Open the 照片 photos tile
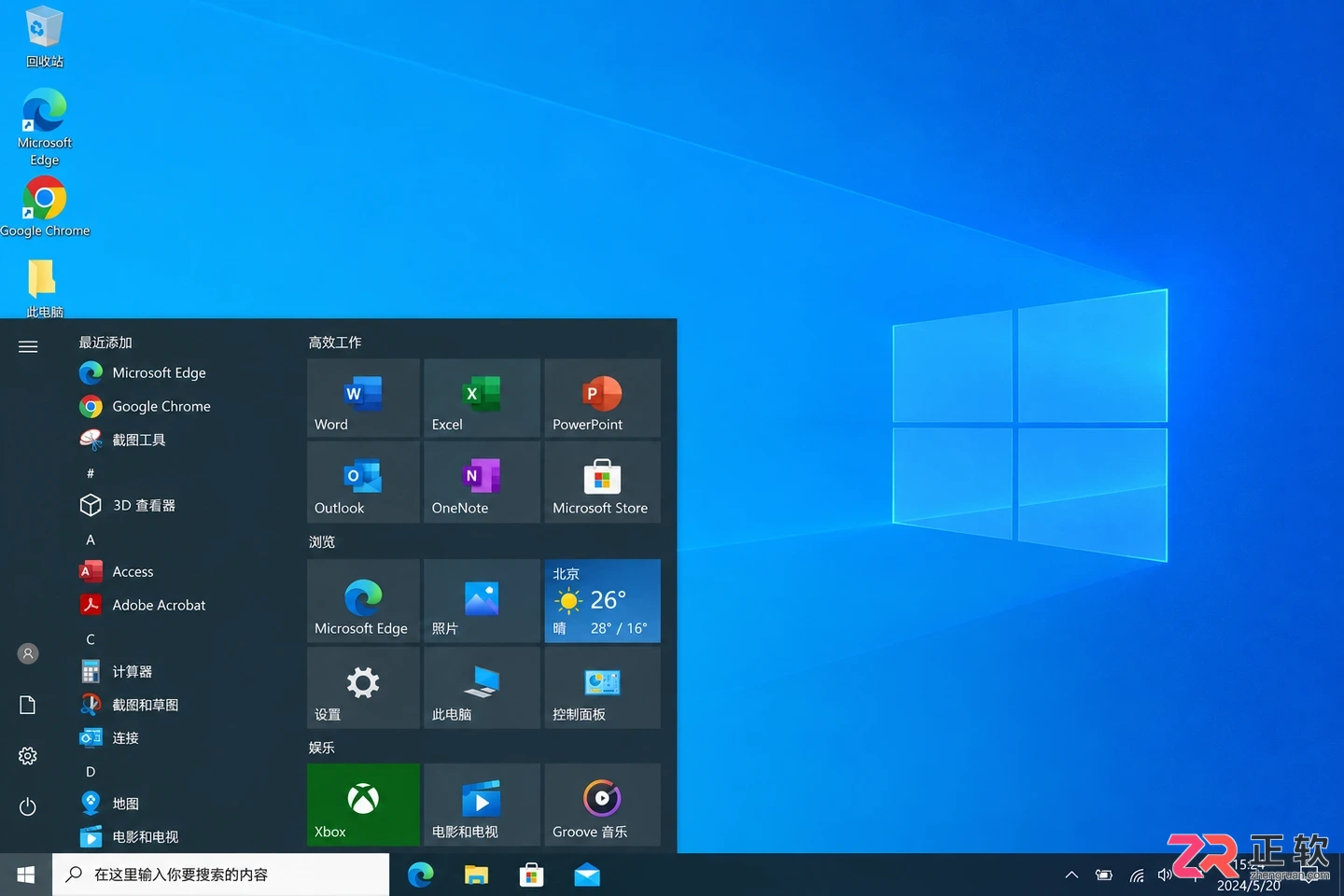The image size is (1344, 896). [482, 601]
